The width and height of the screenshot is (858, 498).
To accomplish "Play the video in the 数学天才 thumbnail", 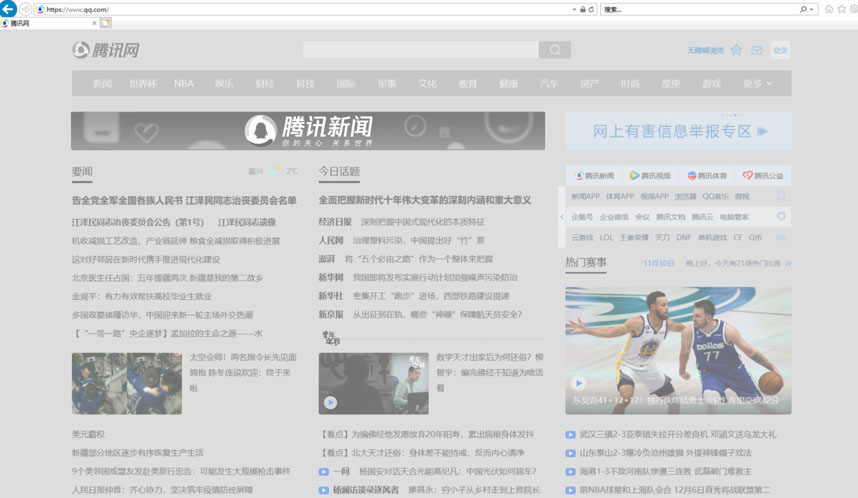I will (x=330, y=403).
